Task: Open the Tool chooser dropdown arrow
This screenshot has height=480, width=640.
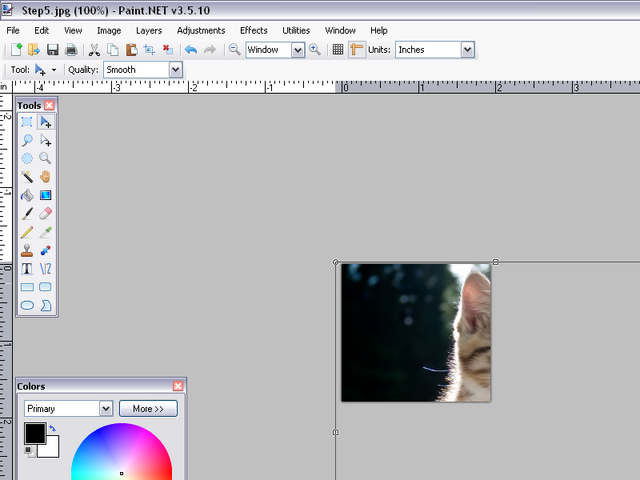Action: (54, 70)
